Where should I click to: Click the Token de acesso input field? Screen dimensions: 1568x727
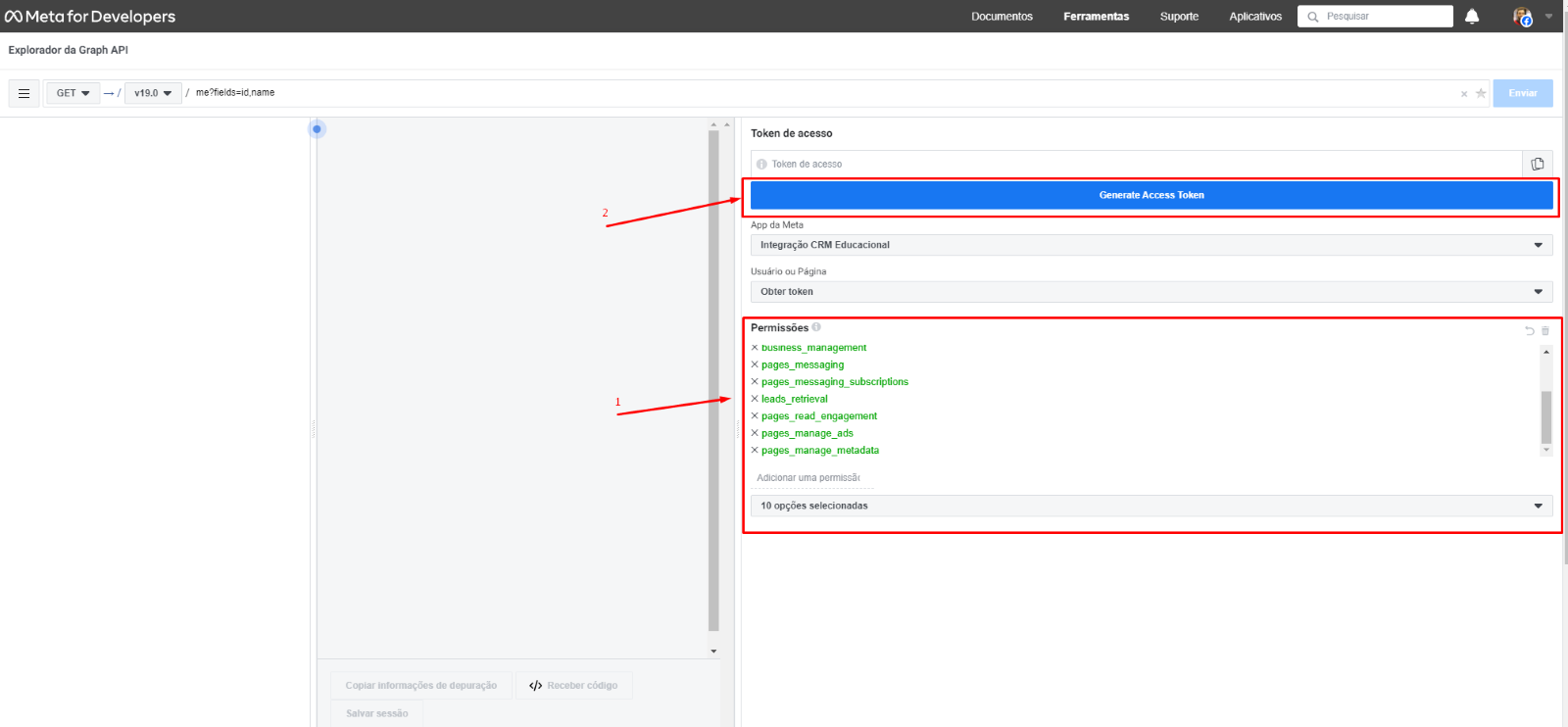tap(1137, 164)
